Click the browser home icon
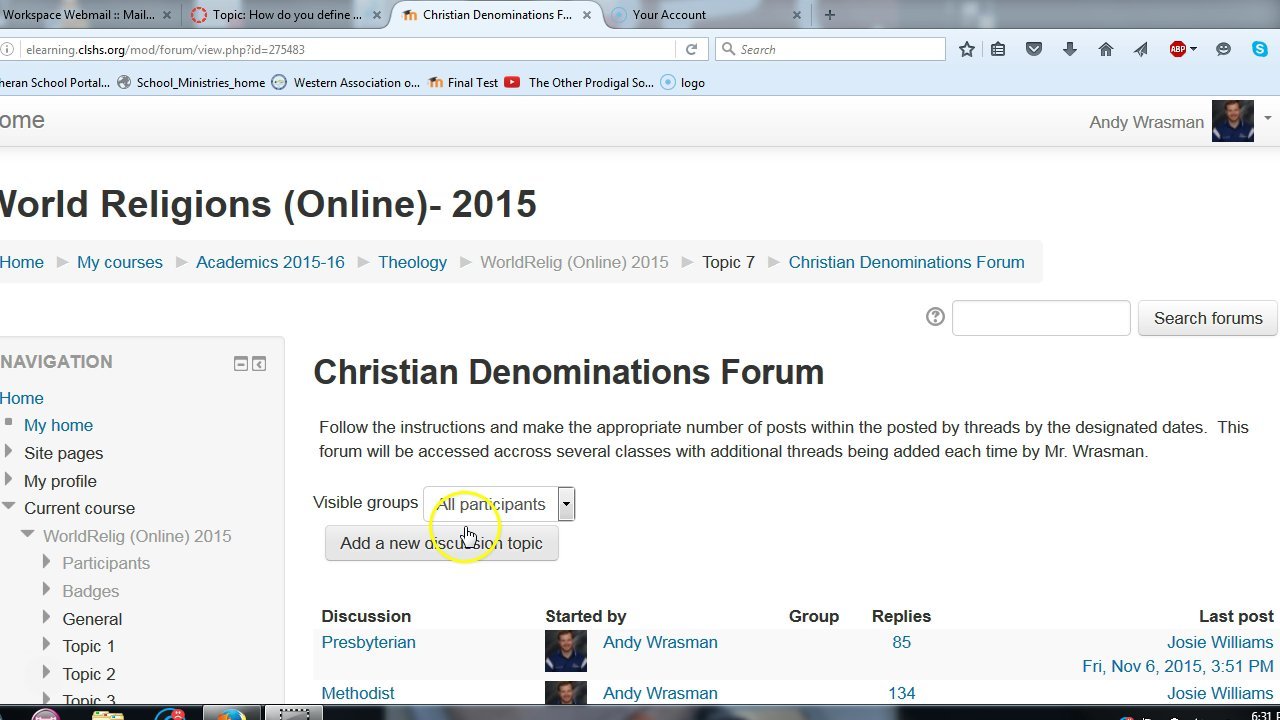The image size is (1280, 720). (x=1106, y=49)
